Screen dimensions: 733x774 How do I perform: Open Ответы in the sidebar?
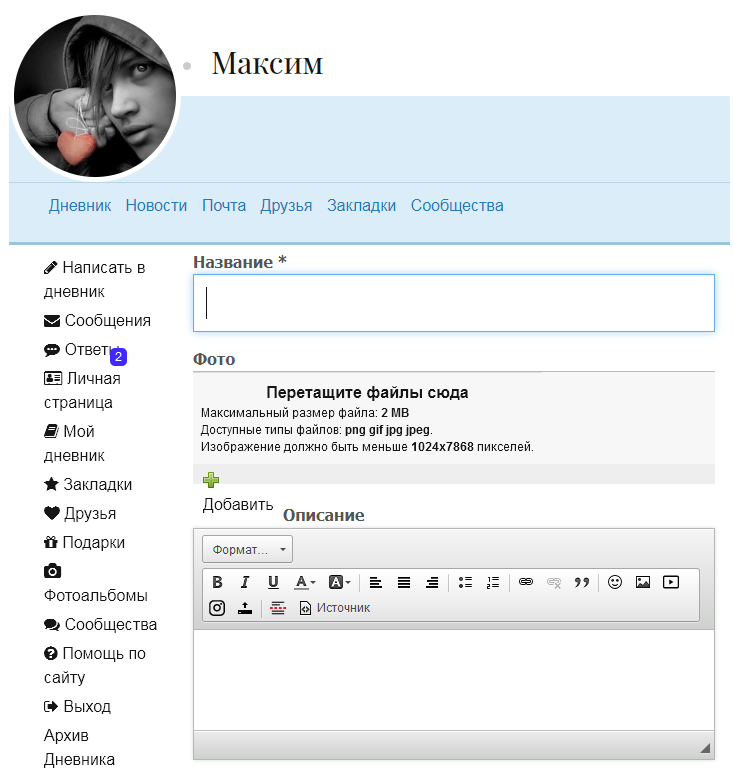(x=81, y=349)
